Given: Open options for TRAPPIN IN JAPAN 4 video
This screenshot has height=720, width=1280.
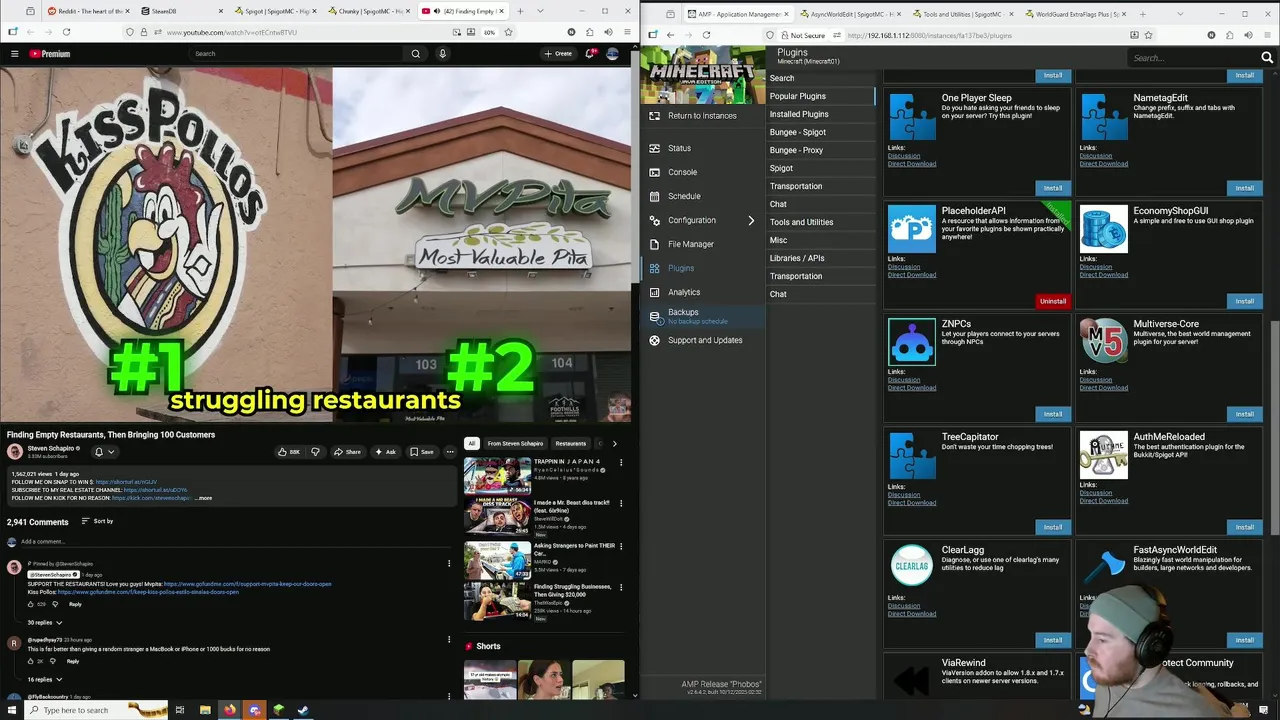Looking at the screenshot, I should [x=621, y=463].
